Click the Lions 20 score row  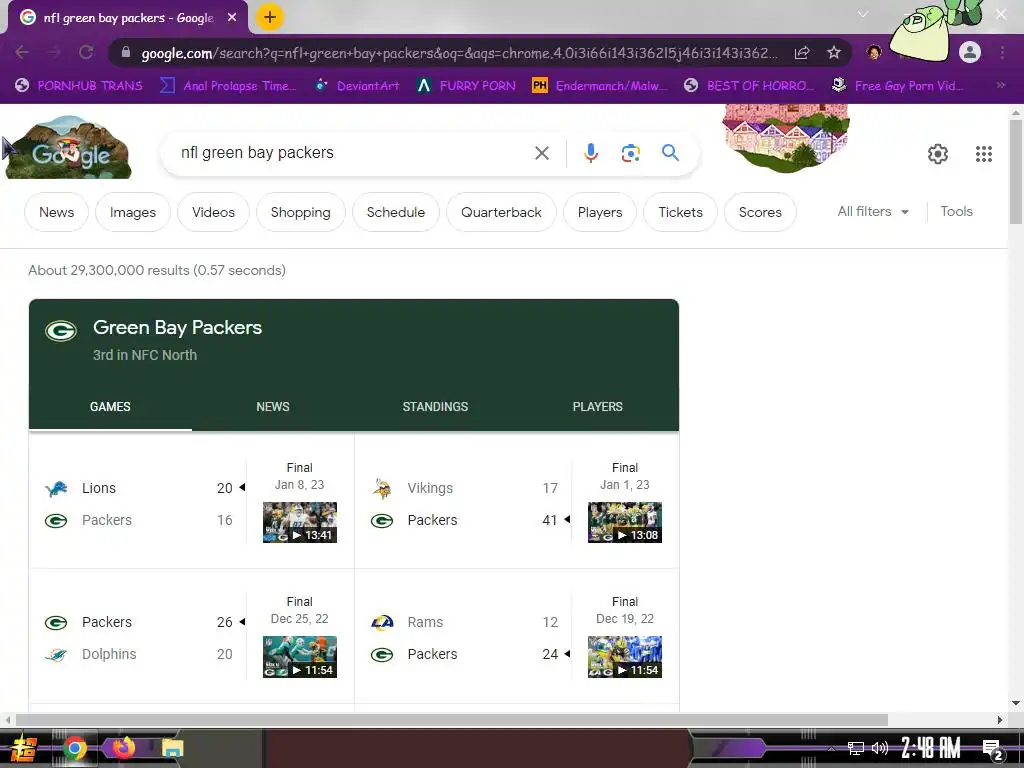click(x=145, y=488)
